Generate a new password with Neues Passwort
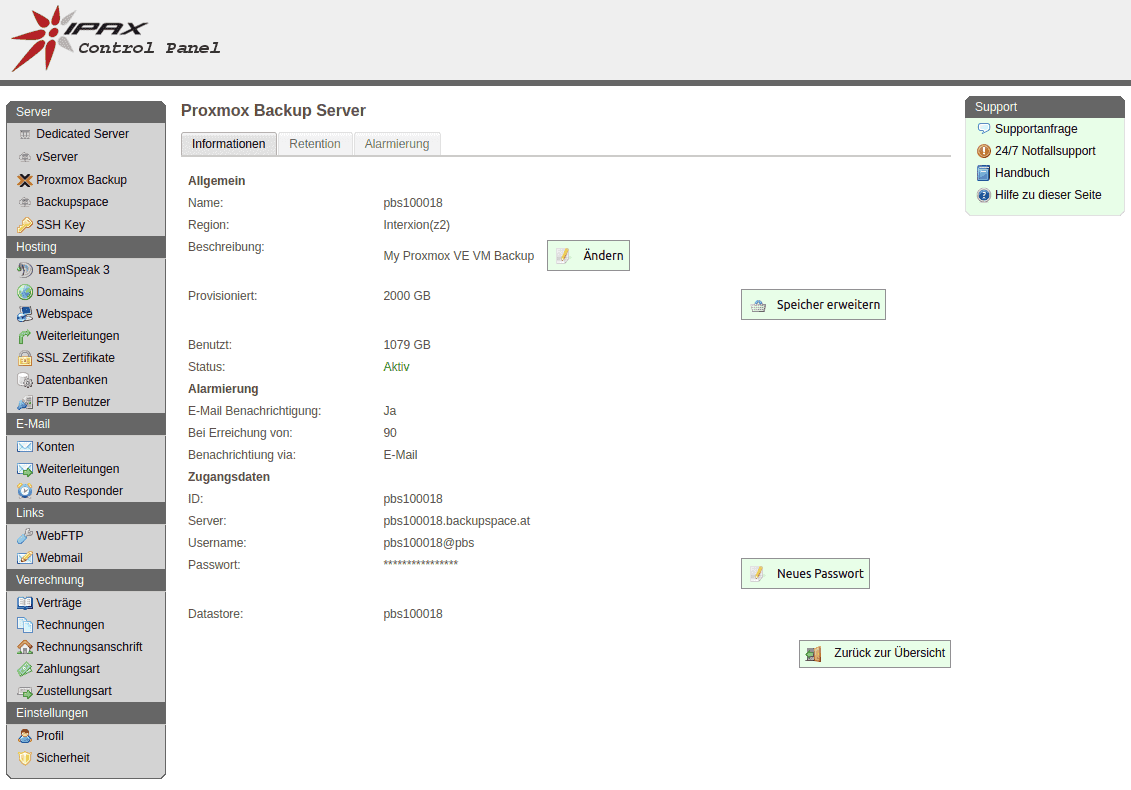The height and width of the screenshot is (790, 1131). [x=805, y=574]
